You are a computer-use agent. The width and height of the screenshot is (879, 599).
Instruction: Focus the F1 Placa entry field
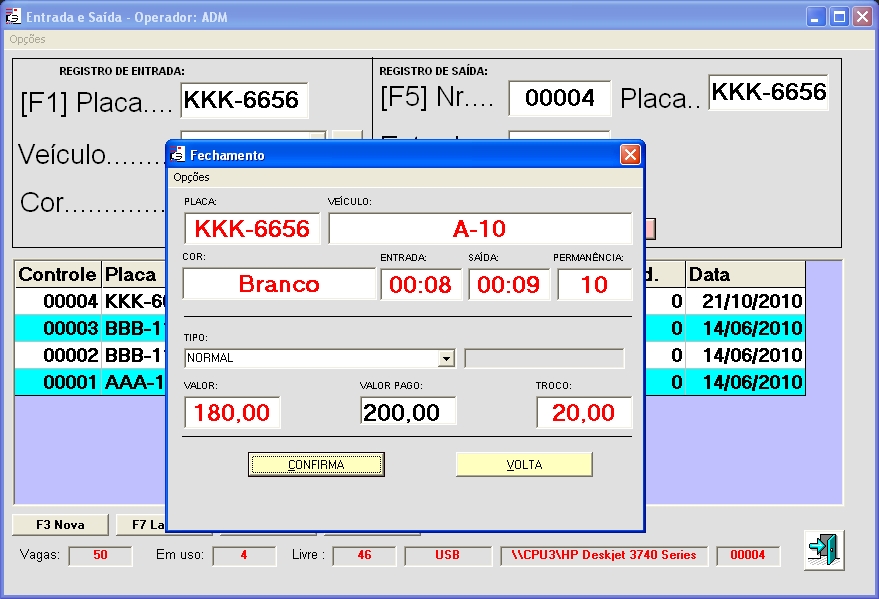244,100
